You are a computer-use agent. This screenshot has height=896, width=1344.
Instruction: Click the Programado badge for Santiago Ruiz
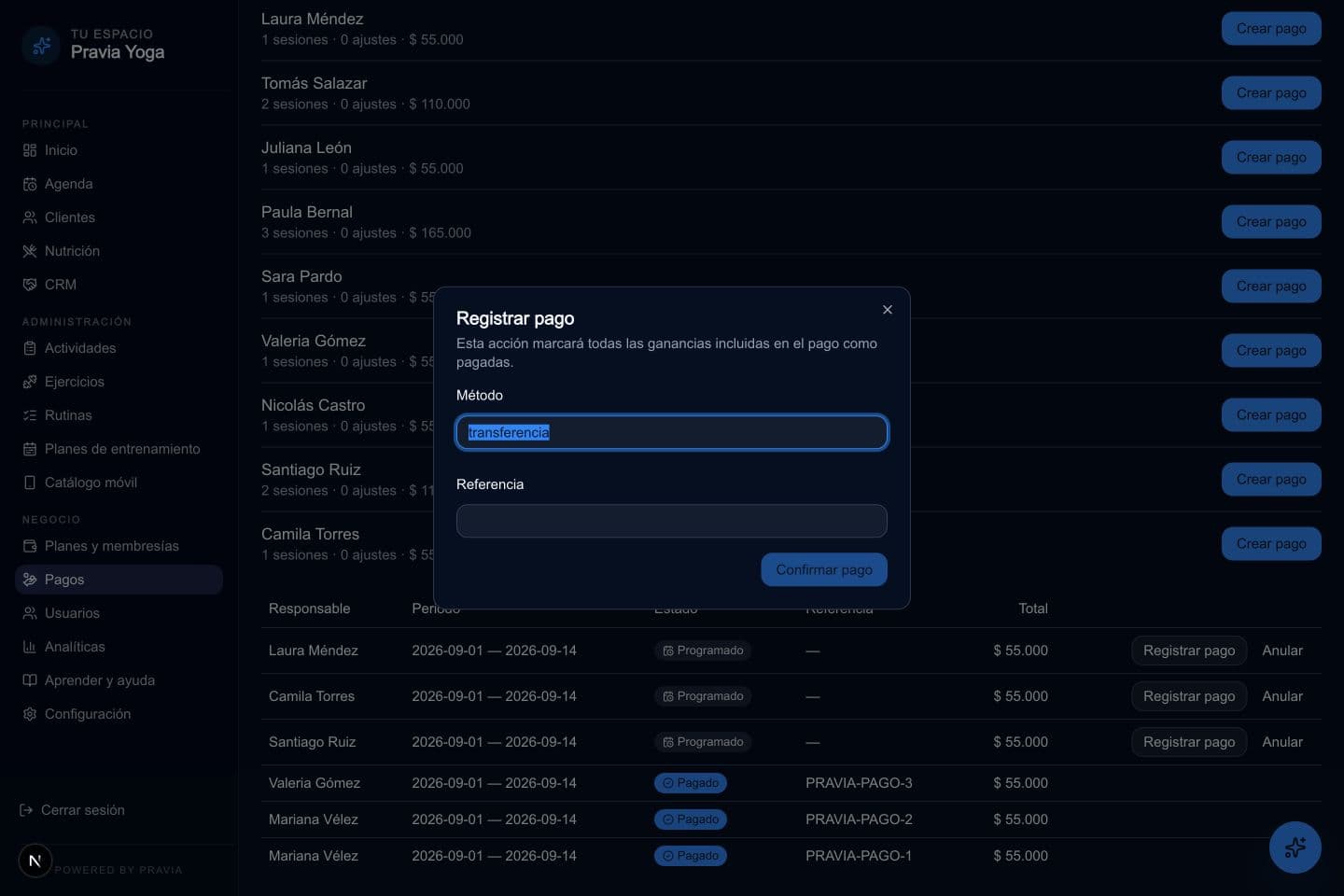click(703, 742)
